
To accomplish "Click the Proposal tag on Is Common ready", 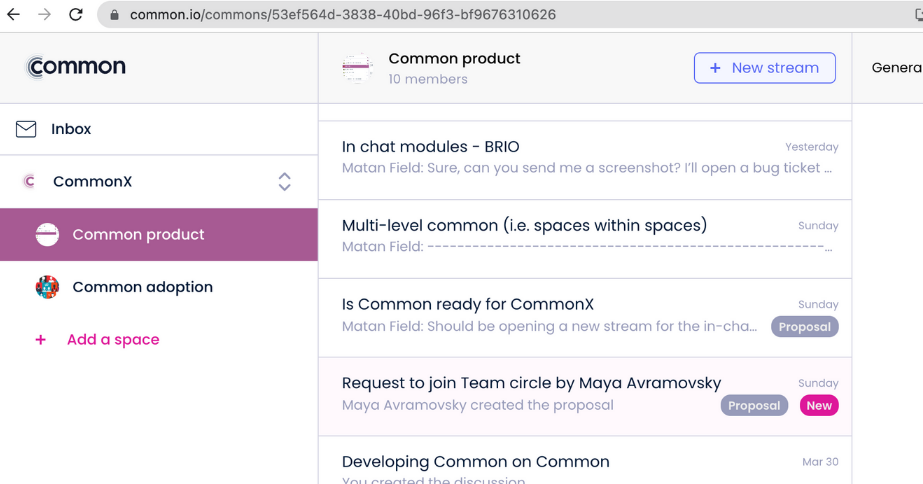I will coord(805,327).
